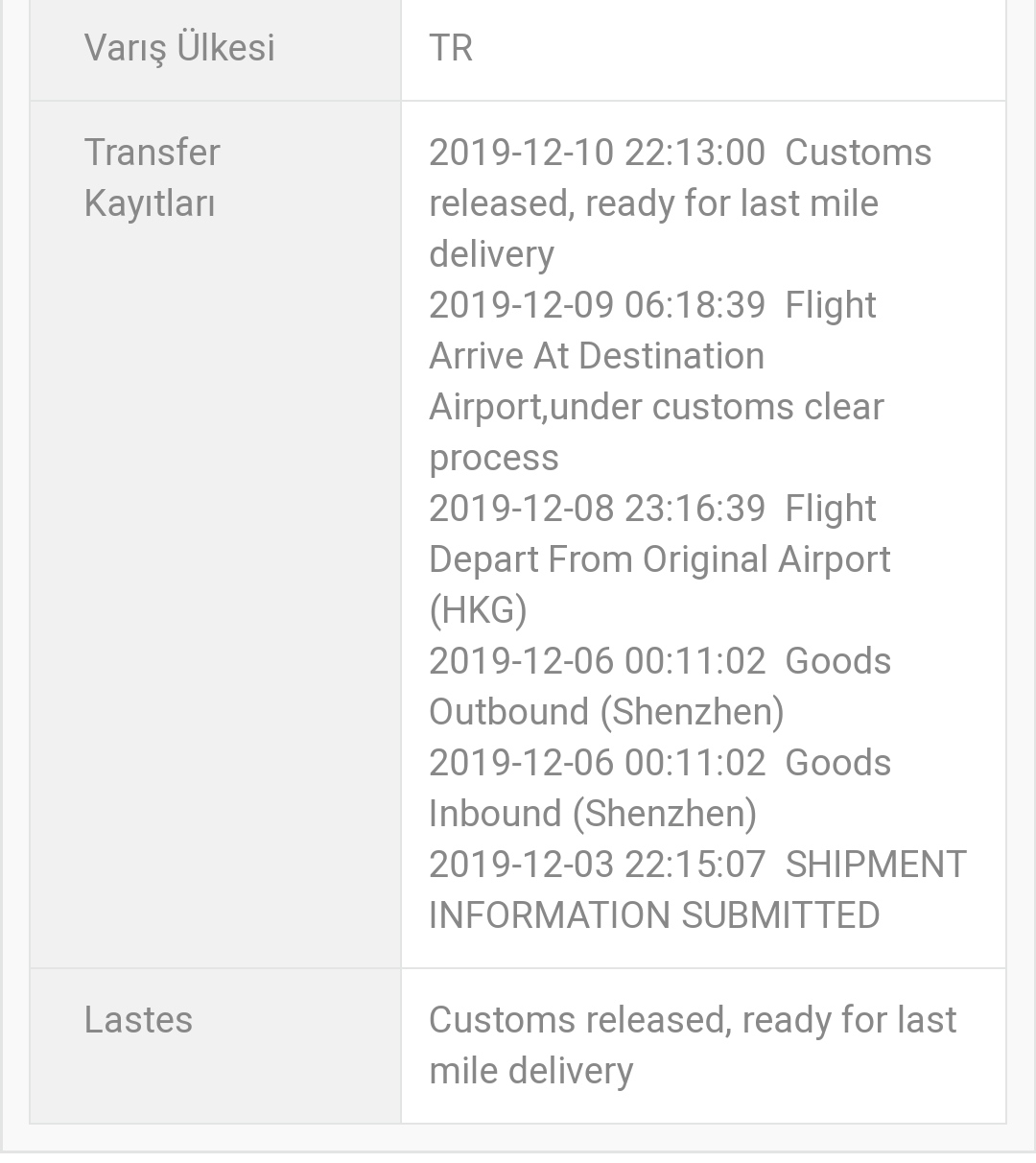Select the Transfer Kayıtları label
1036x1163 pixels.
pos(152,178)
